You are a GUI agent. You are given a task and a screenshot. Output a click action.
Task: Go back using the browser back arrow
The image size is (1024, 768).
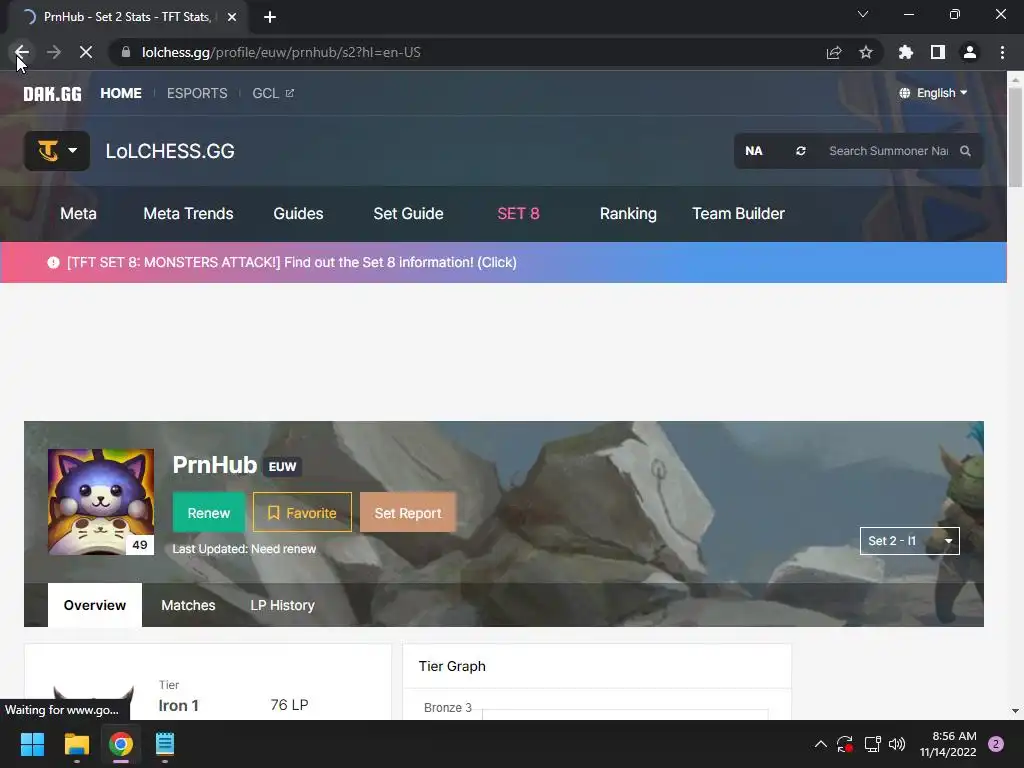[x=22, y=52]
